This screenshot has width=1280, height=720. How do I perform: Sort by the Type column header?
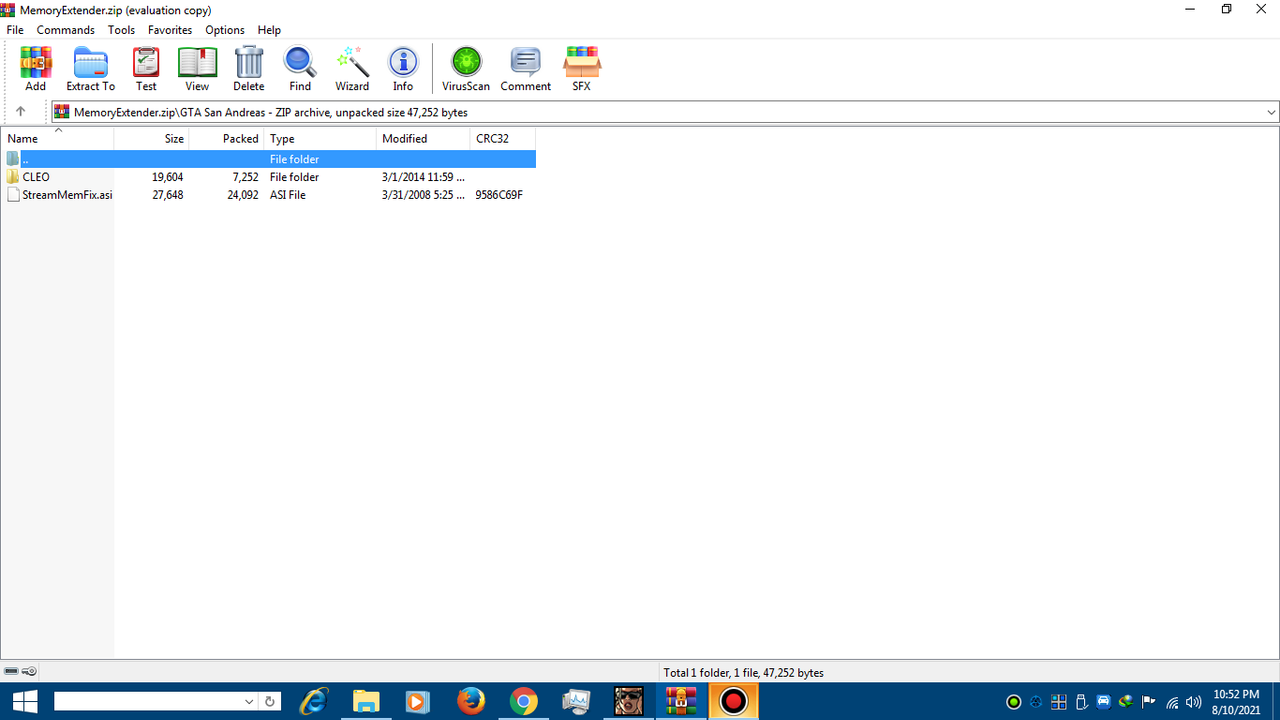point(321,138)
